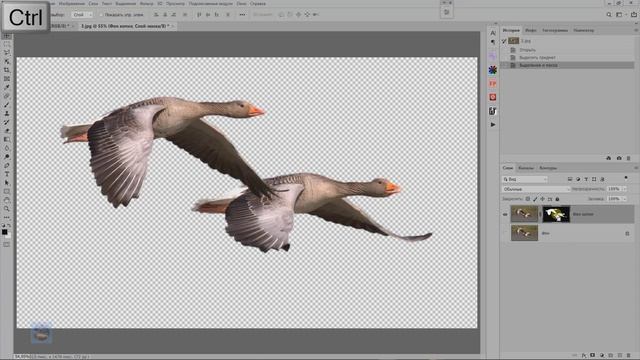Select the Lasso tool
Viewport: 640px width, 360px height.
7,53
